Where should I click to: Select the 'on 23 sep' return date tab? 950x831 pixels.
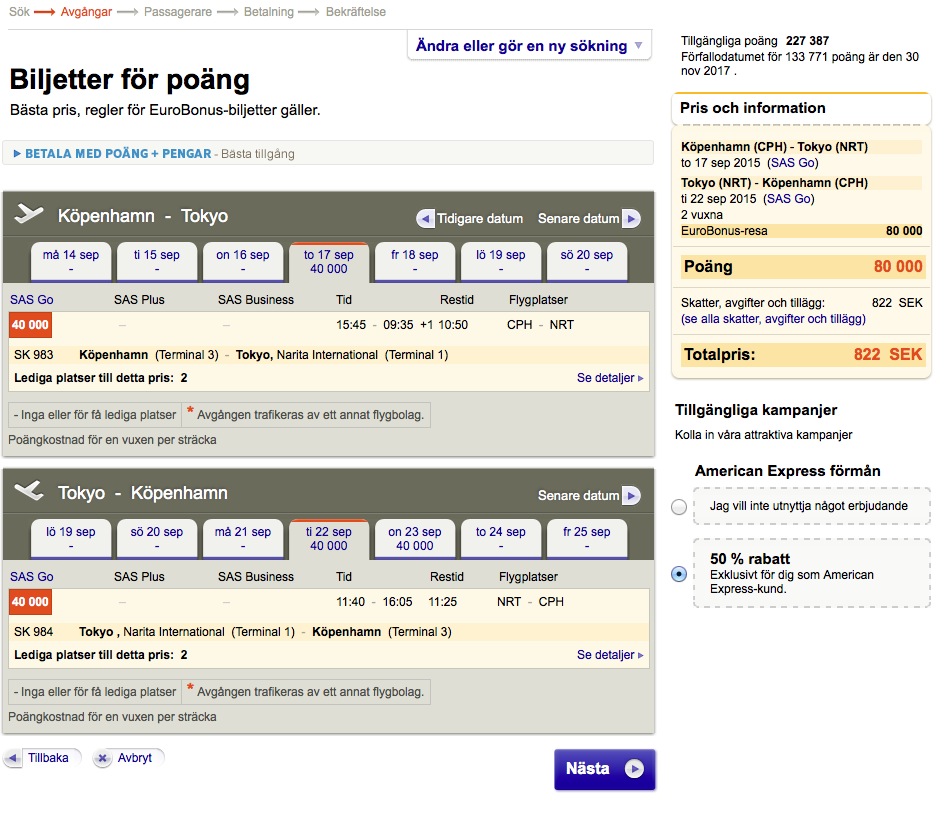click(414, 537)
